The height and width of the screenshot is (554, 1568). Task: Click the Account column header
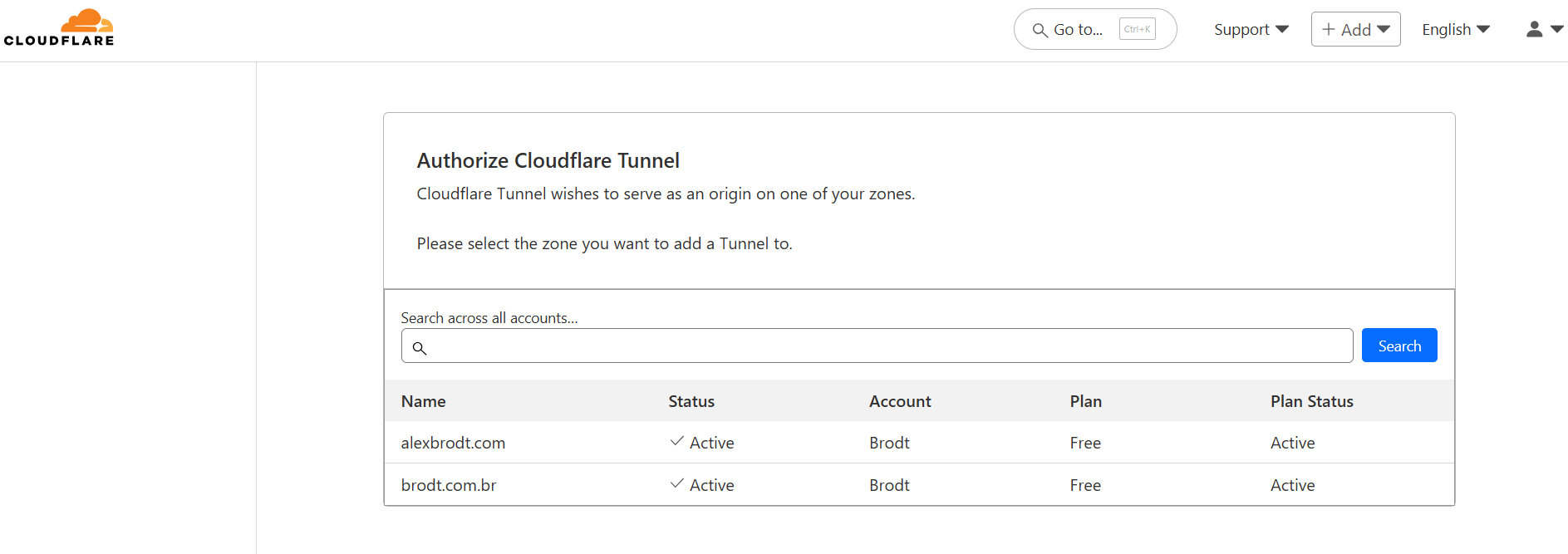900,401
